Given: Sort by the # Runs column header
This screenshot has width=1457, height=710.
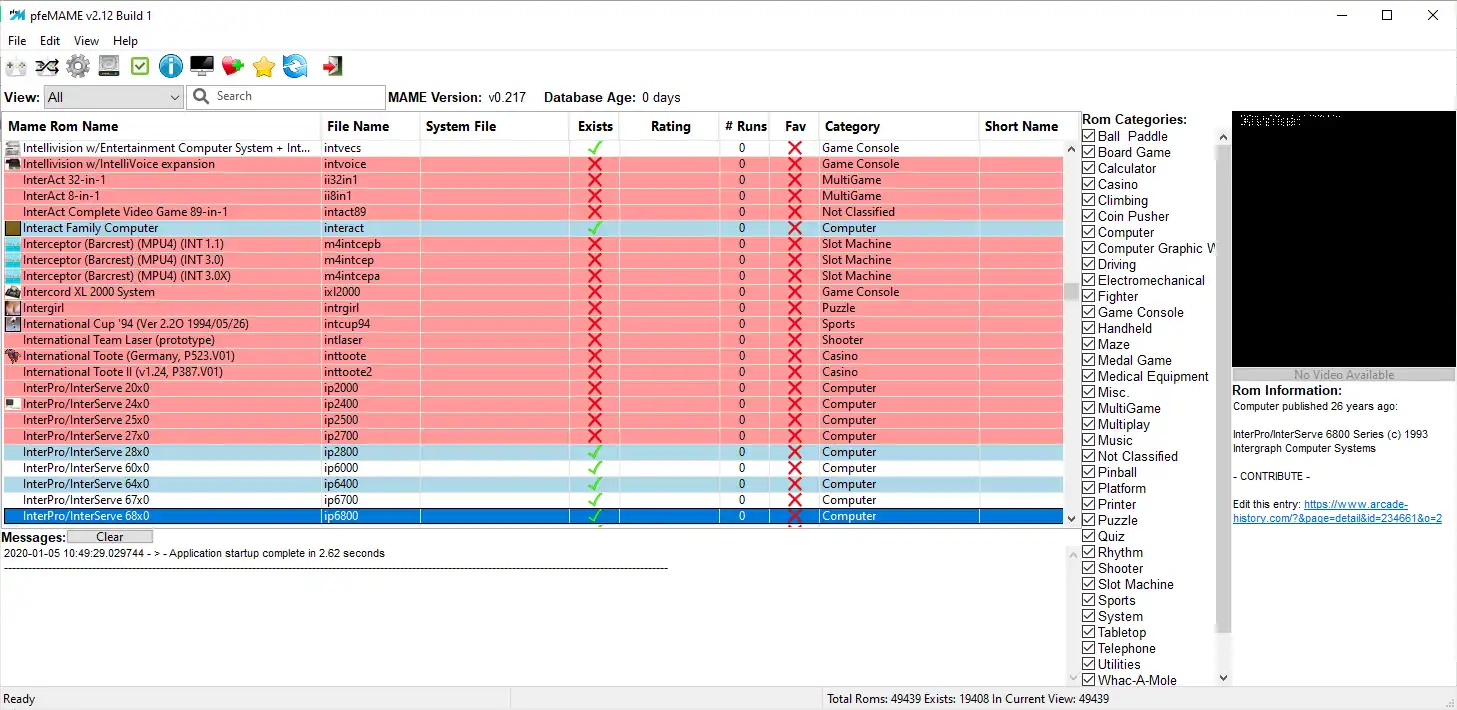Looking at the screenshot, I should pos(745,126).
